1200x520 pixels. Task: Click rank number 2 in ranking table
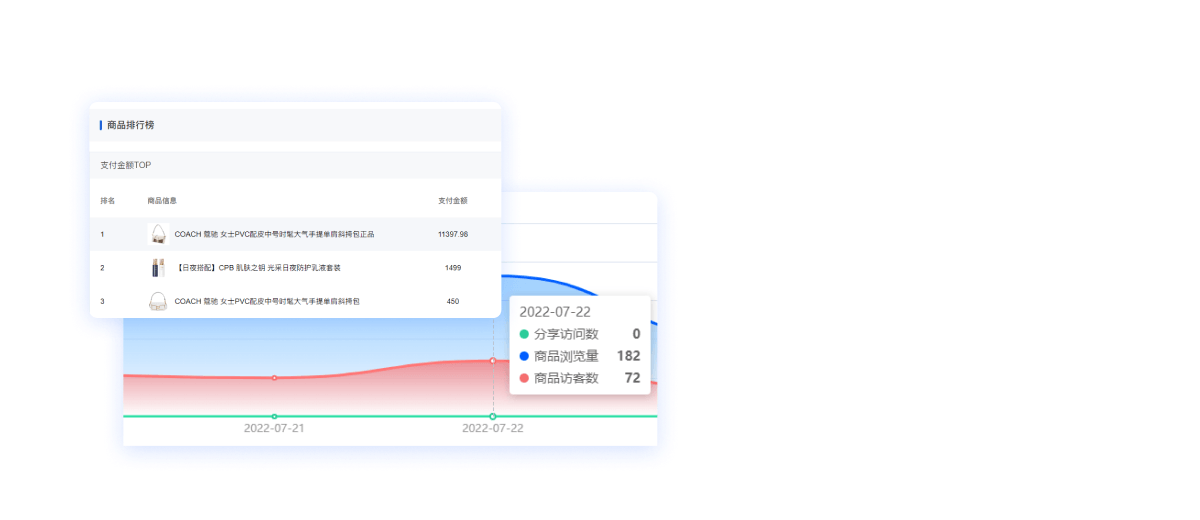[x=102, y=268]
